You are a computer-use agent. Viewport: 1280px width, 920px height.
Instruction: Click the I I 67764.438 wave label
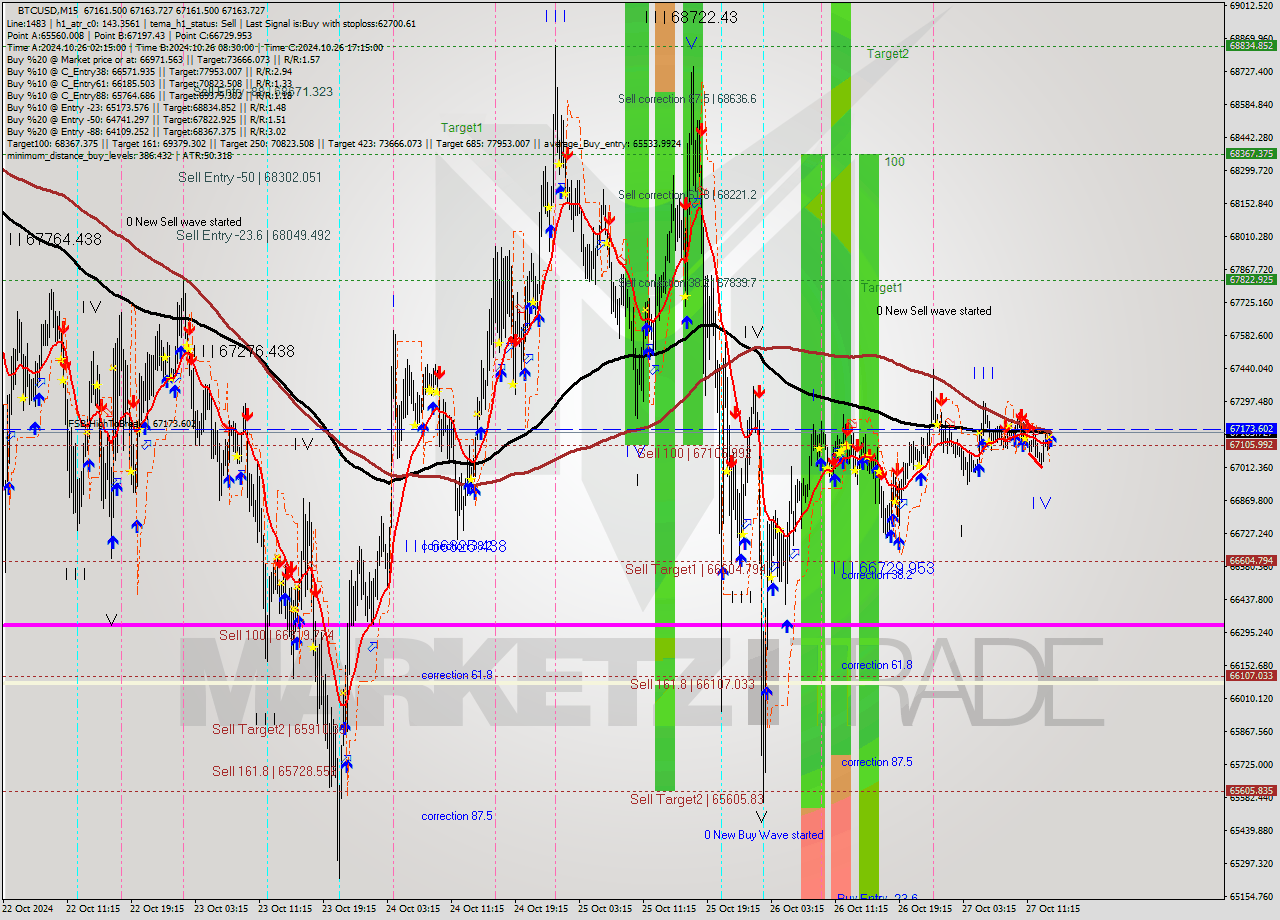coord(55,239)
